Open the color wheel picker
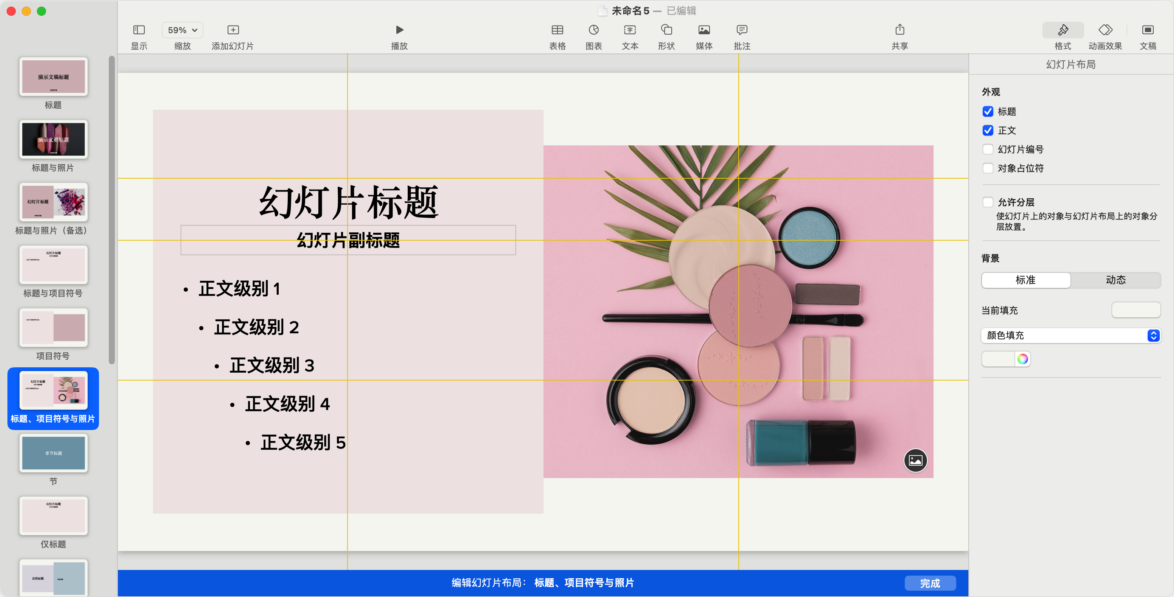1174x597 pixels. pyautogui.click(x=1023, y=360)
